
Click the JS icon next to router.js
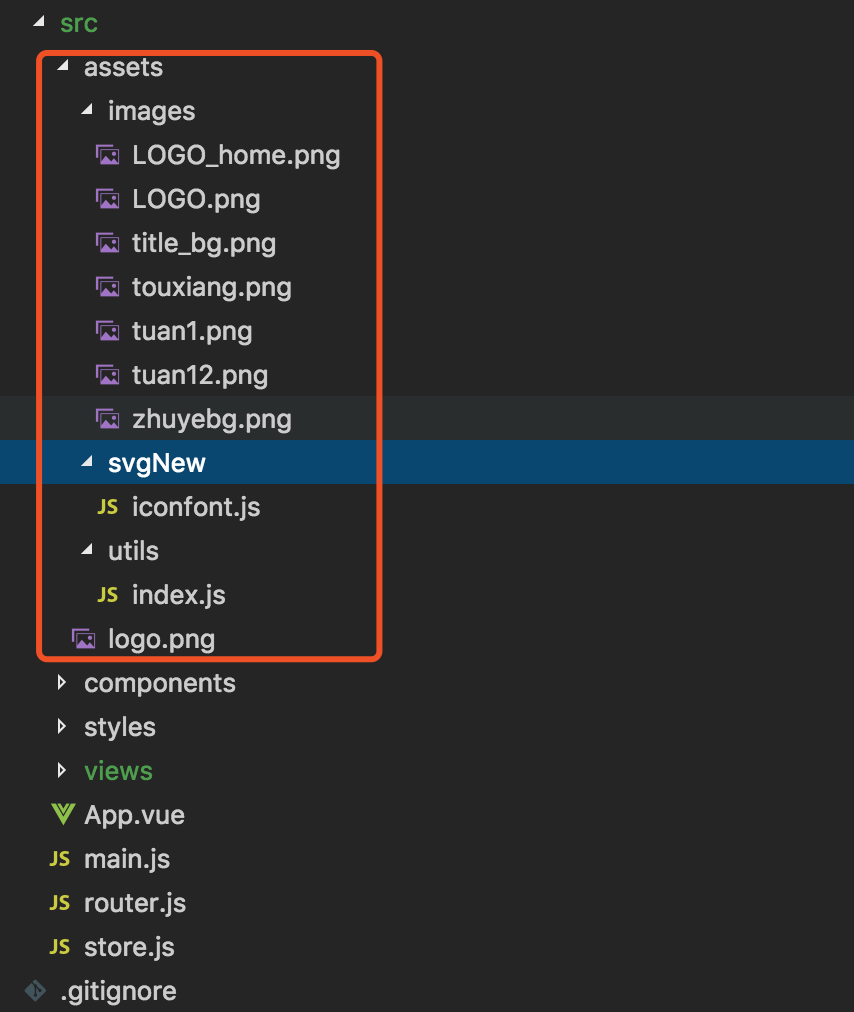pyautogui.click(x=60, y=903)
